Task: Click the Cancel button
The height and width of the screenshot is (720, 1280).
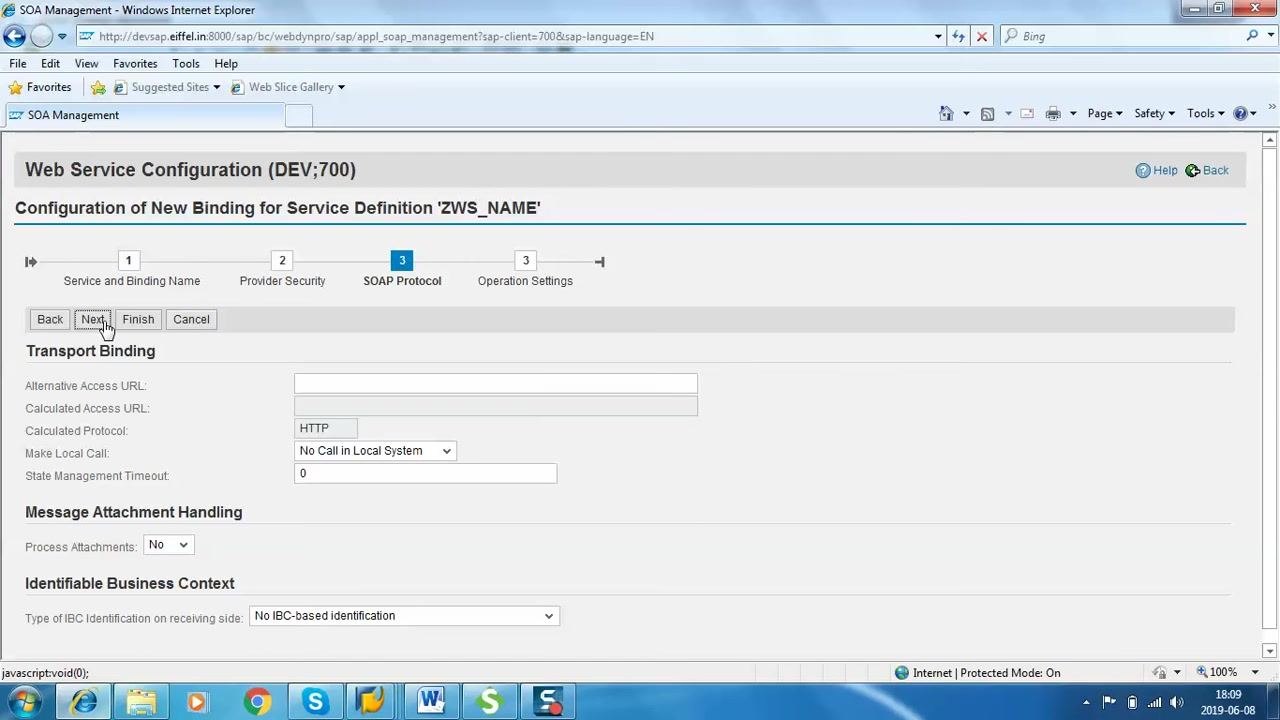Action: (x=191, y=319)
